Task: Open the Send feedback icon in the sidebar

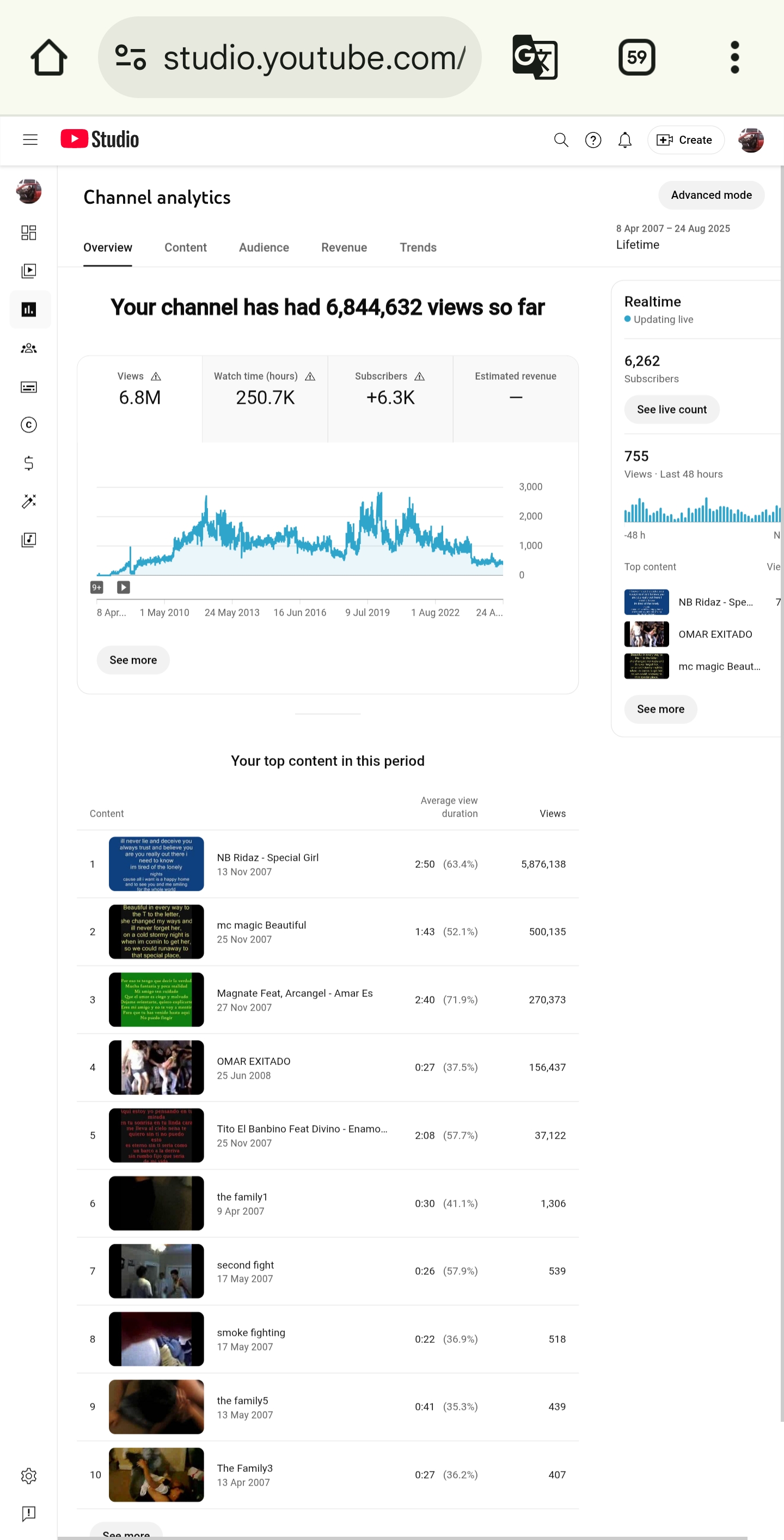Action: tap(29, 1514)
